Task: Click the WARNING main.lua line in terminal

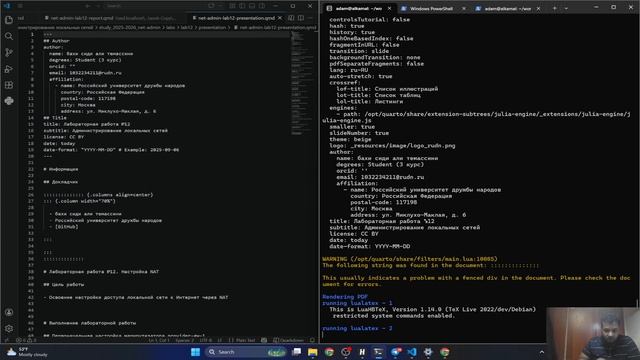Action: (410, 259)
